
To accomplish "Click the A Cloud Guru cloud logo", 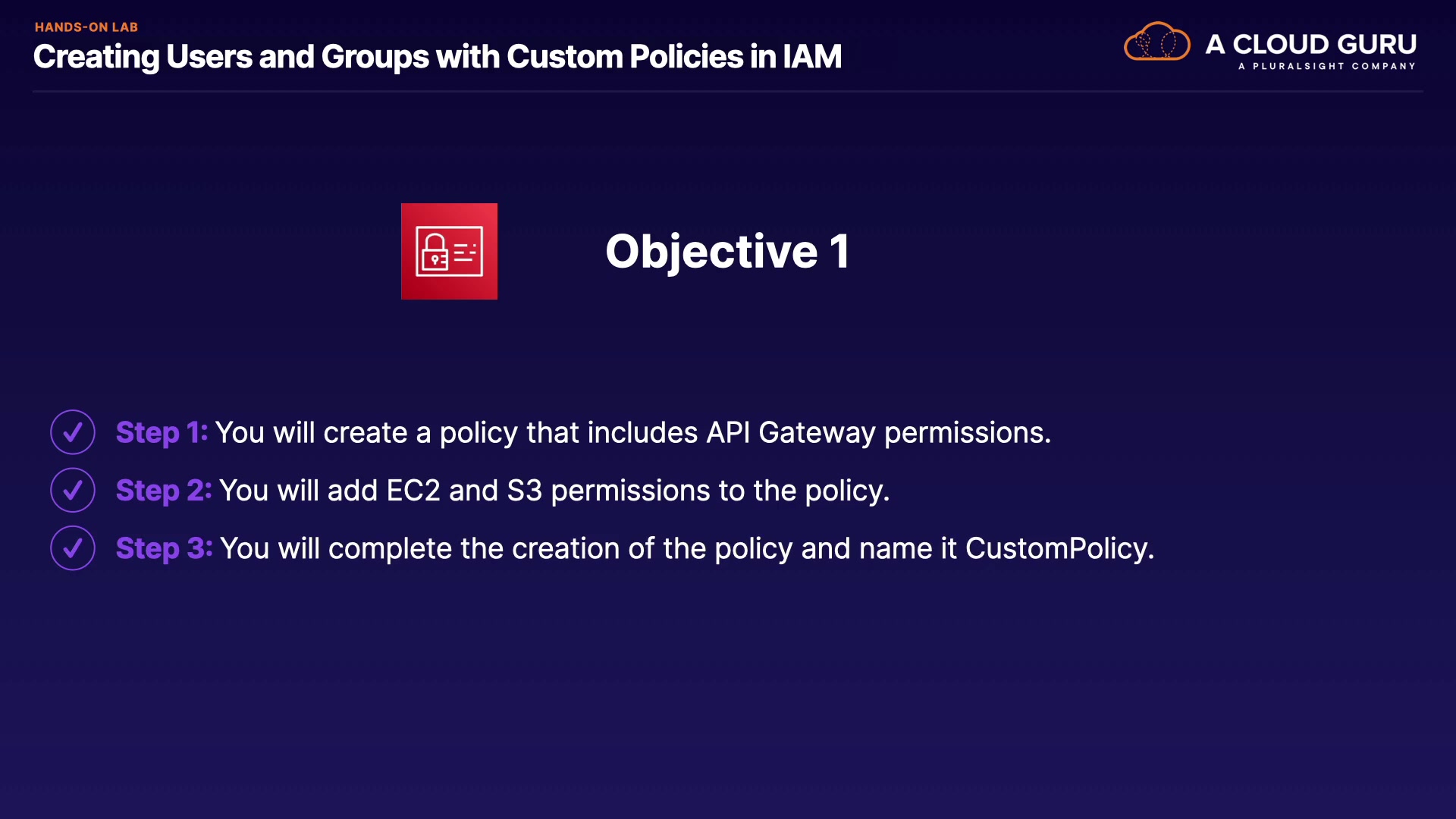I will coord(1156,42).
